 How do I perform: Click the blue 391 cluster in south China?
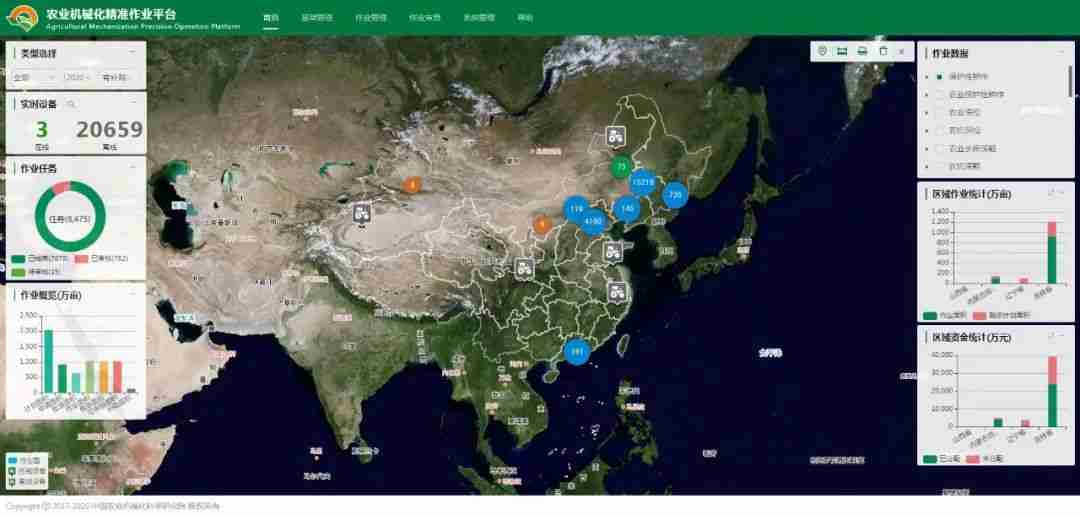click(576, 351)
